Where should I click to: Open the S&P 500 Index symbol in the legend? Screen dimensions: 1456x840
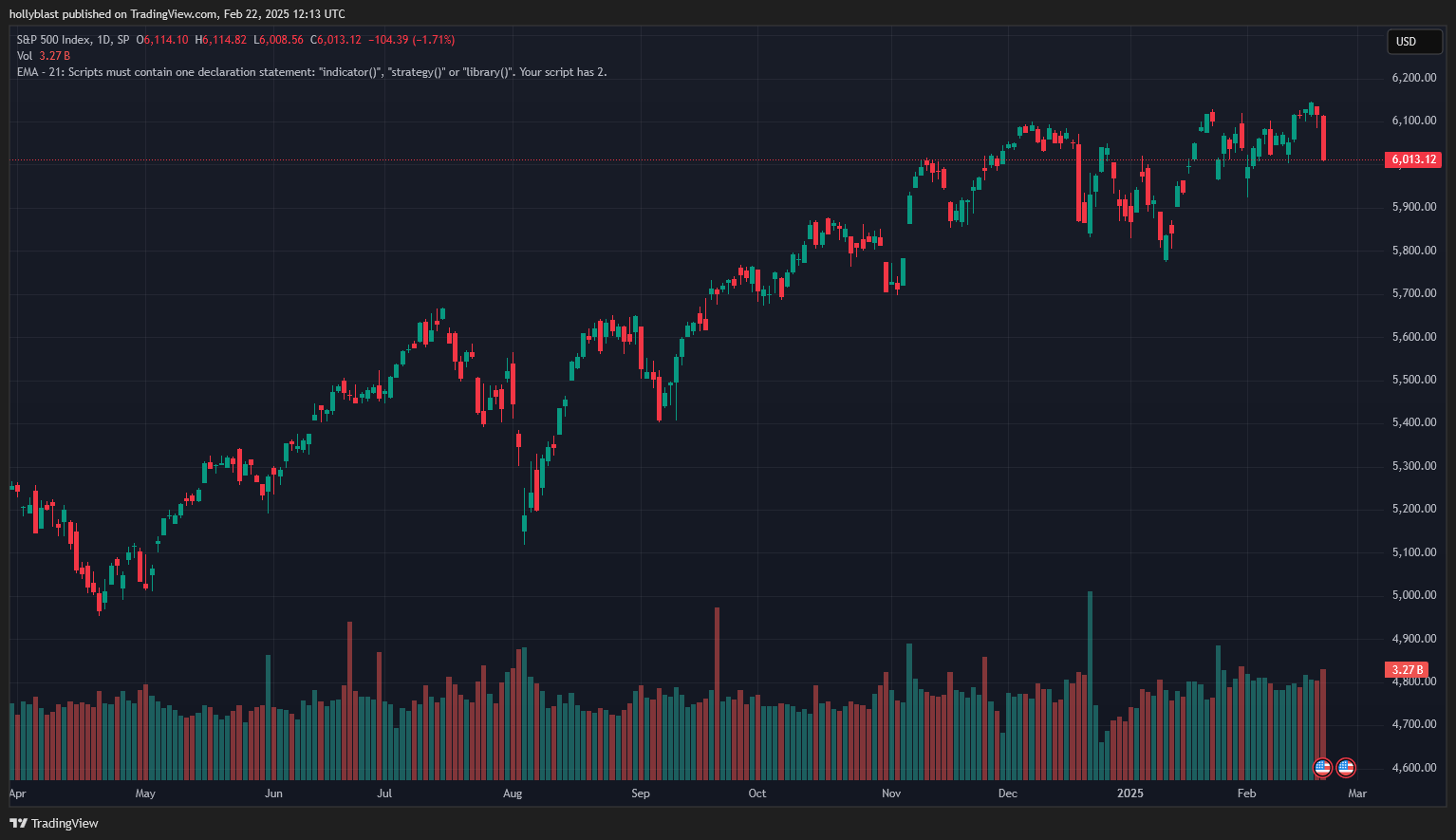tap(52, 40)
